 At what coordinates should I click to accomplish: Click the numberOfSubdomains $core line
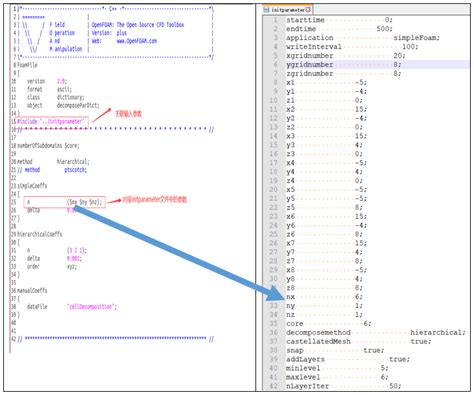[x=48, y=146]
